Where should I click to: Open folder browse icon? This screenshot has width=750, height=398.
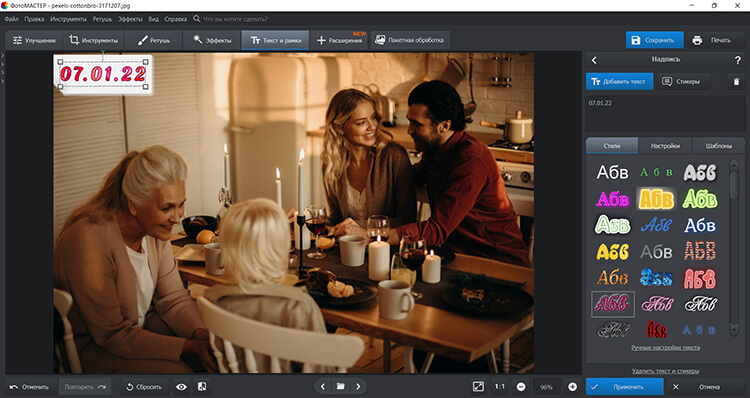341,387
